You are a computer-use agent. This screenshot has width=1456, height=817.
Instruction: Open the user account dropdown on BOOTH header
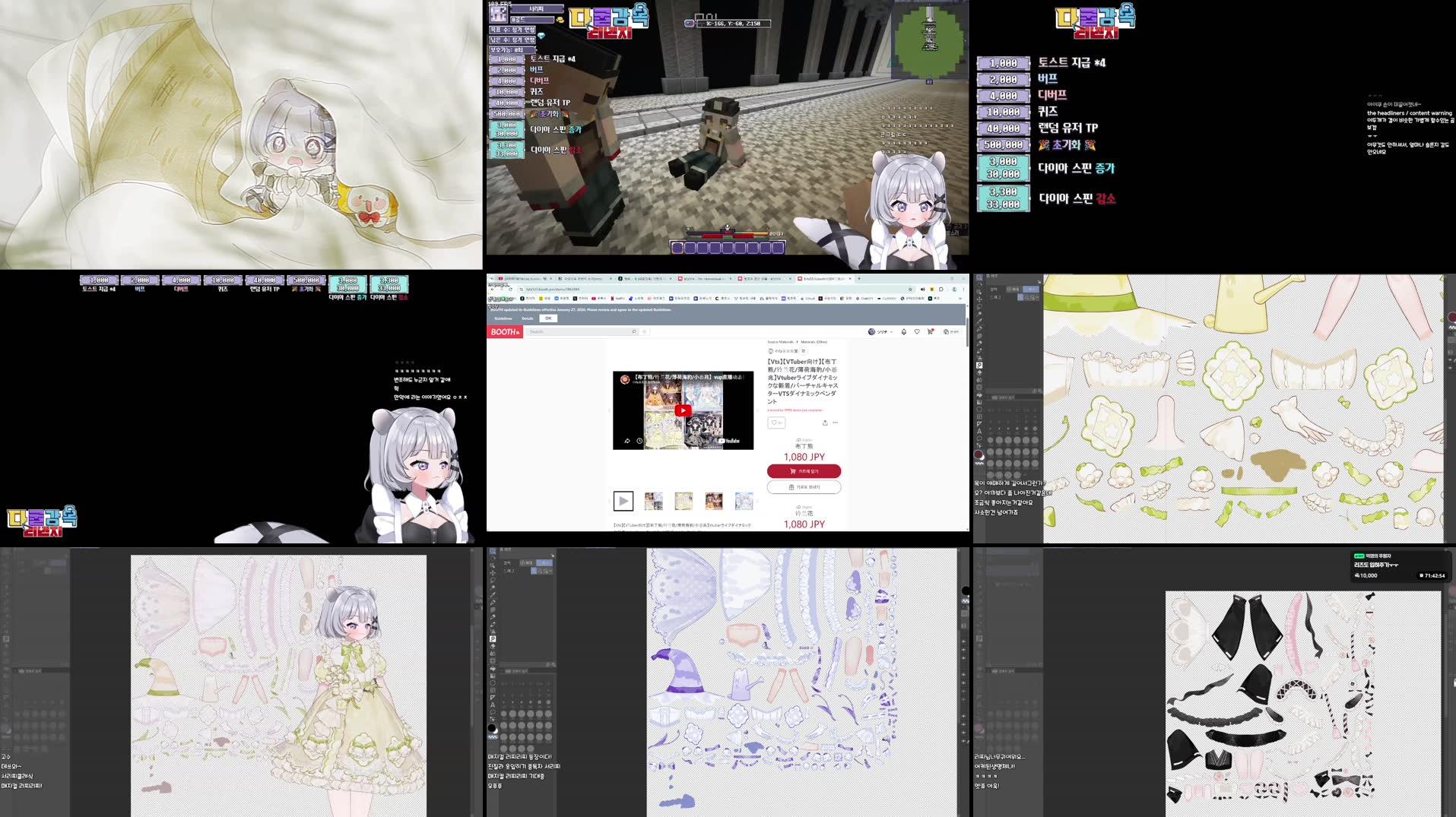point(880,331)
